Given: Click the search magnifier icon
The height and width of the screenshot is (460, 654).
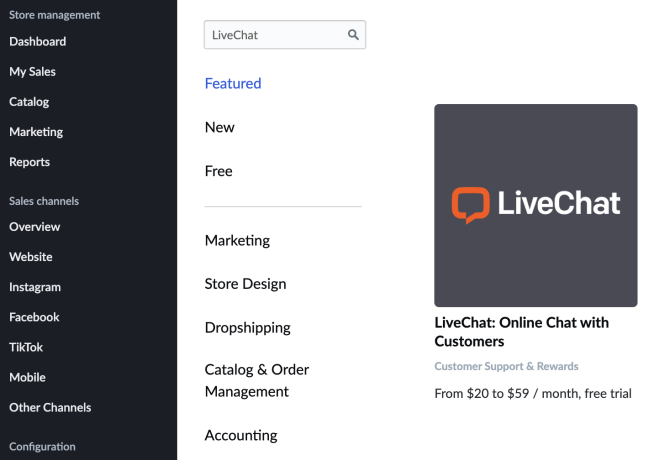Looking at the screenshot, I should (x=353, y=35).
